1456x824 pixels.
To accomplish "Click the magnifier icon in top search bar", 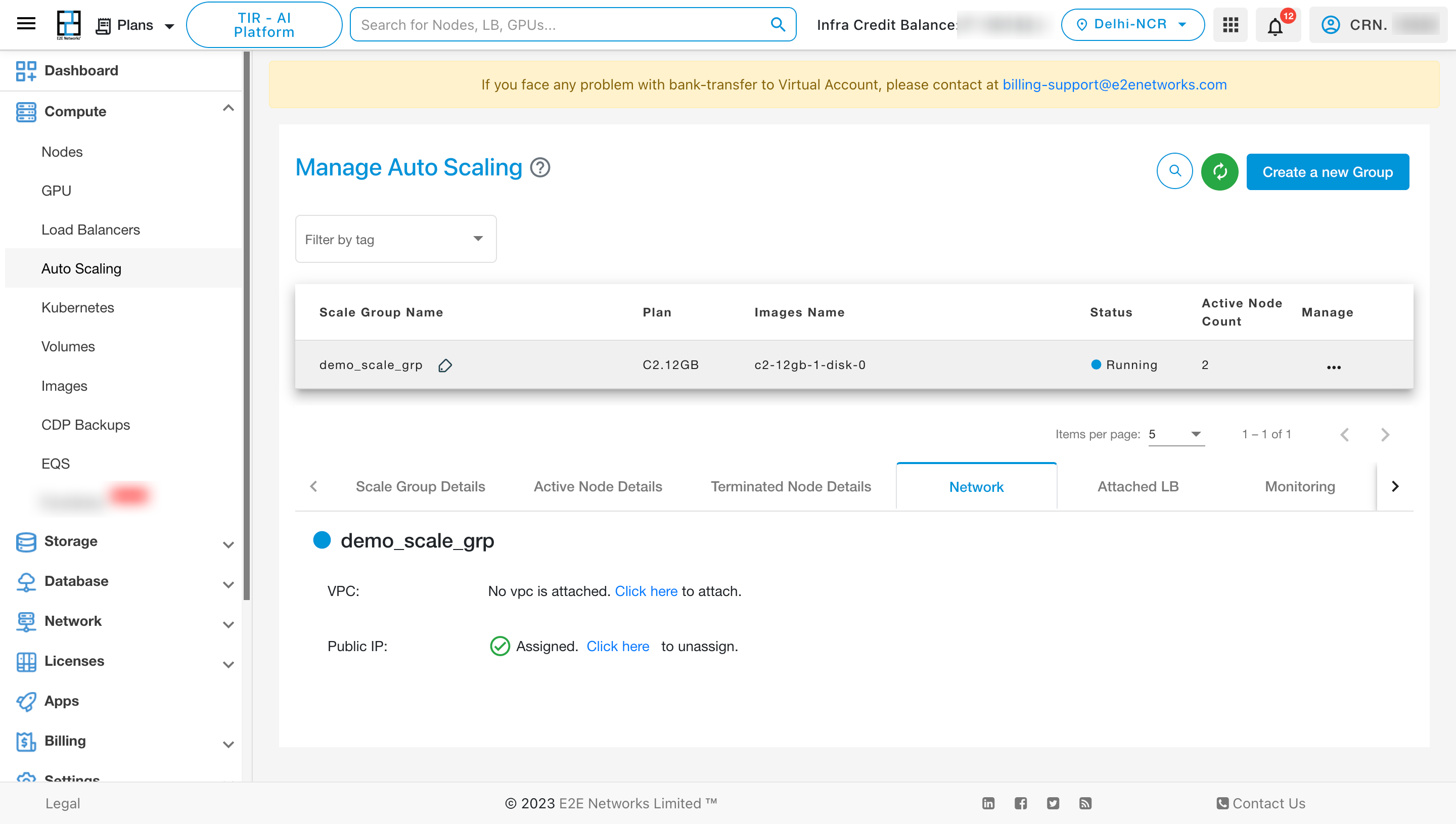I will pyautogui.click(x=778, y=24).
